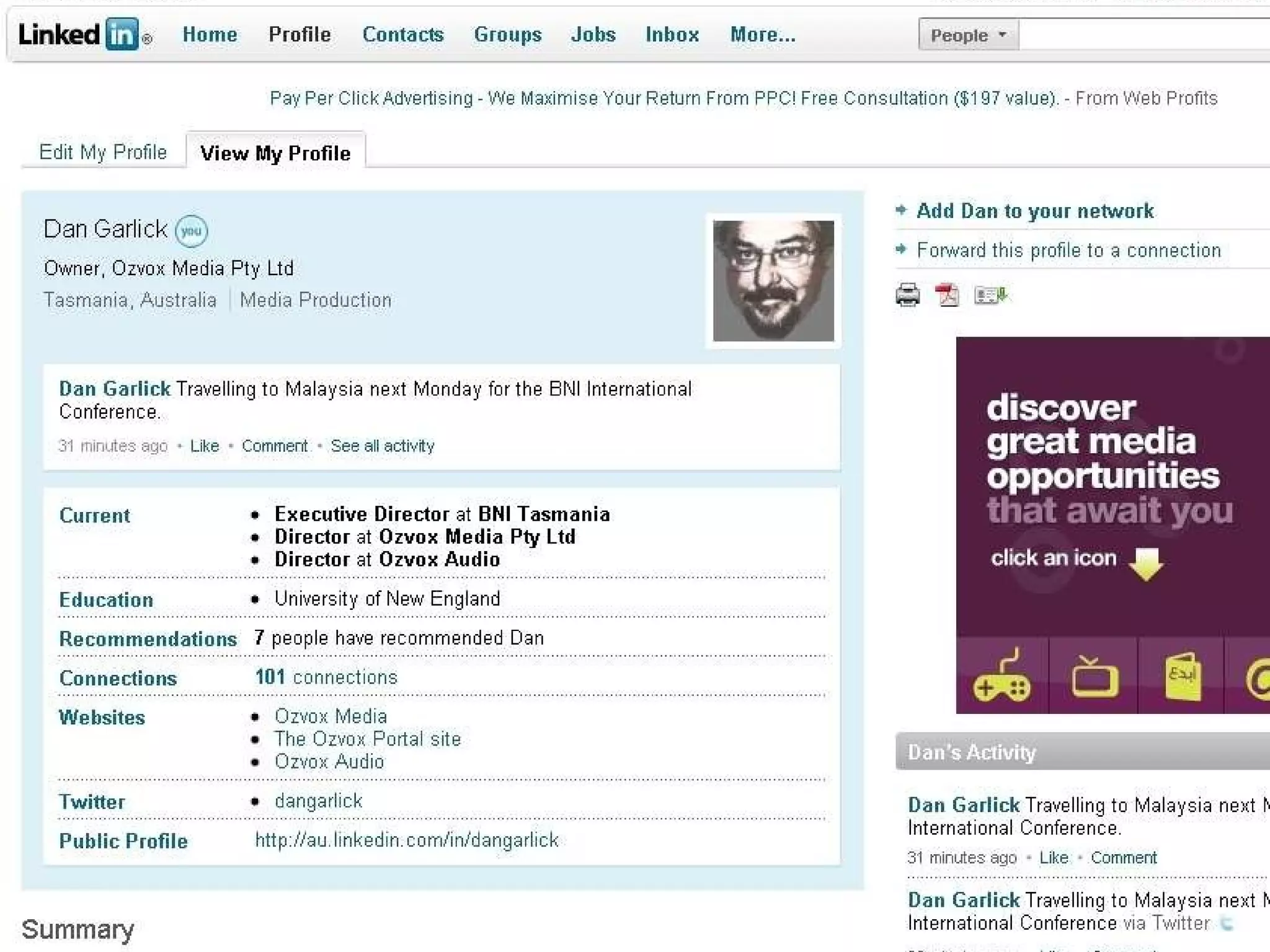Screen dimensions: 1270x952
Task: Click University of New England
Action: 387,598
